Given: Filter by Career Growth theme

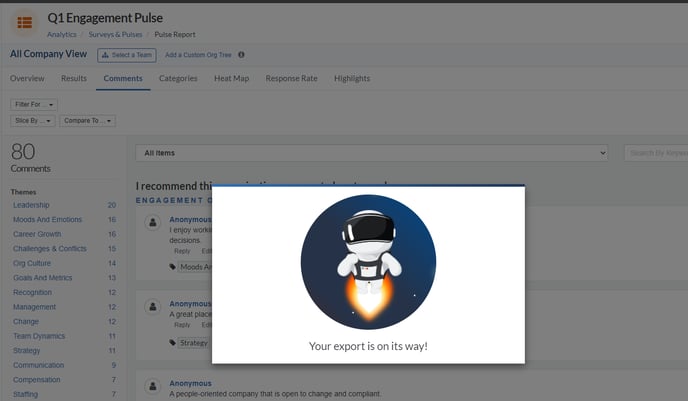Looking at the screenshot, I should click(37, 234).
